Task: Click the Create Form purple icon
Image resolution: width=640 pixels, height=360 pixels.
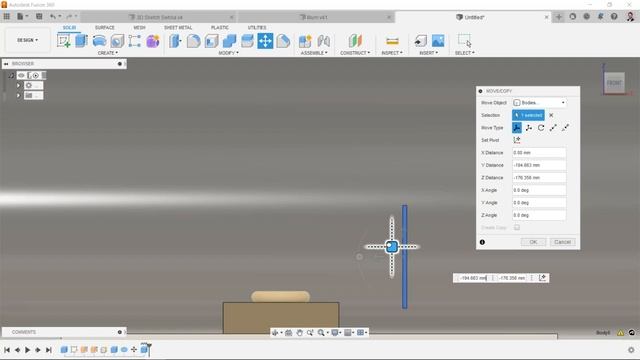Action: 153,41
